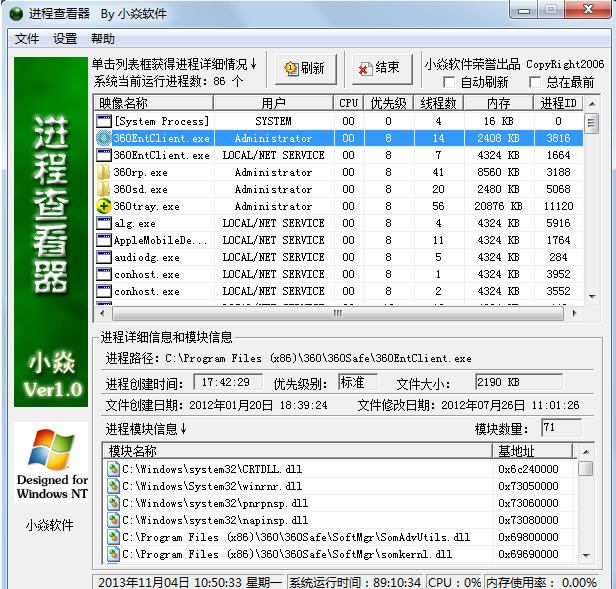Click module list scroll down arrow

586,555
